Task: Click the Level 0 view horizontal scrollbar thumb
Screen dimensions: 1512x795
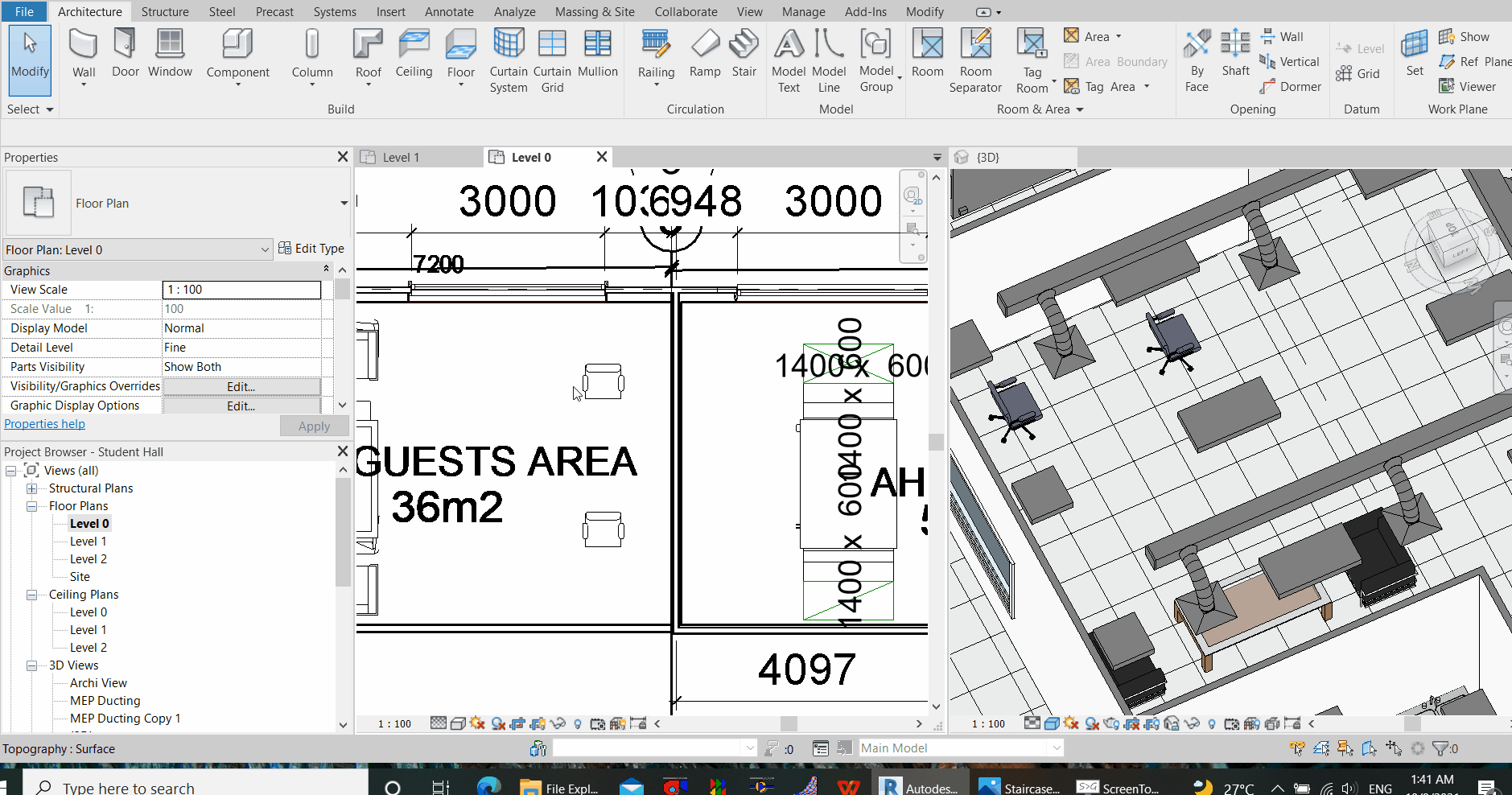Action: pos(789,723)
